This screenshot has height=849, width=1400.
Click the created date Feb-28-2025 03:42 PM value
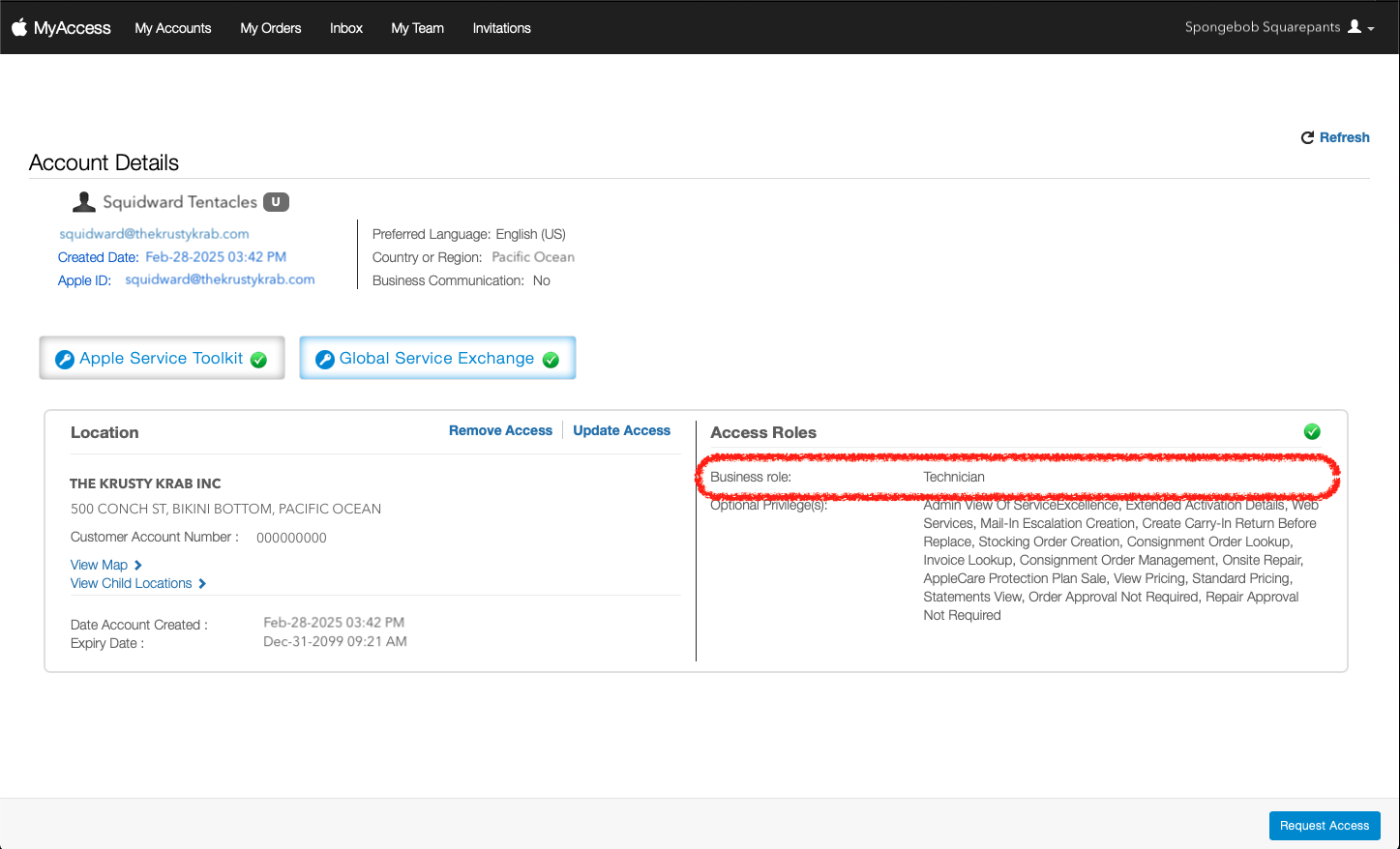216,257
